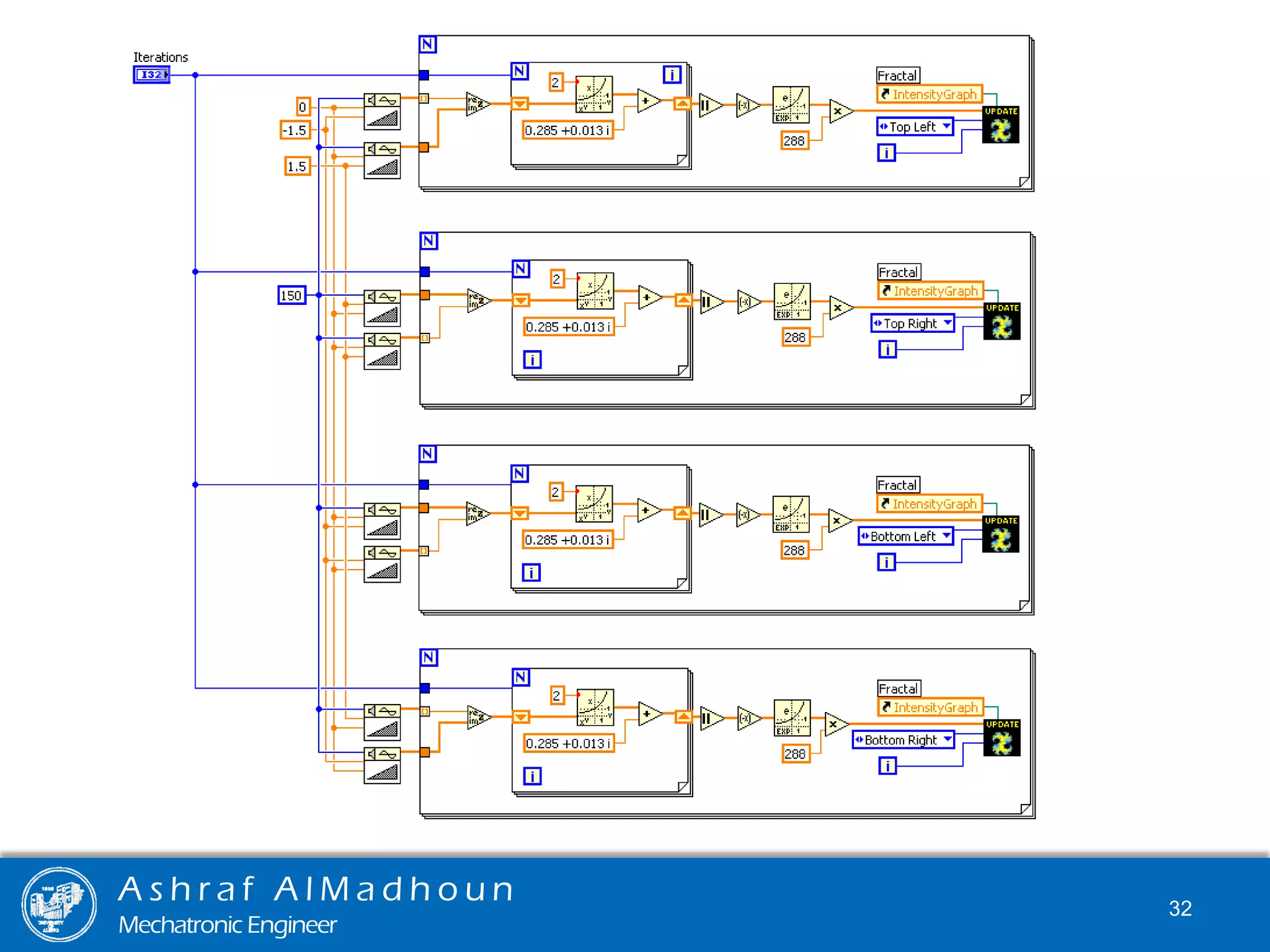Select the Re/Im to complex node in top loop
1270x952 pixels.
476,104
